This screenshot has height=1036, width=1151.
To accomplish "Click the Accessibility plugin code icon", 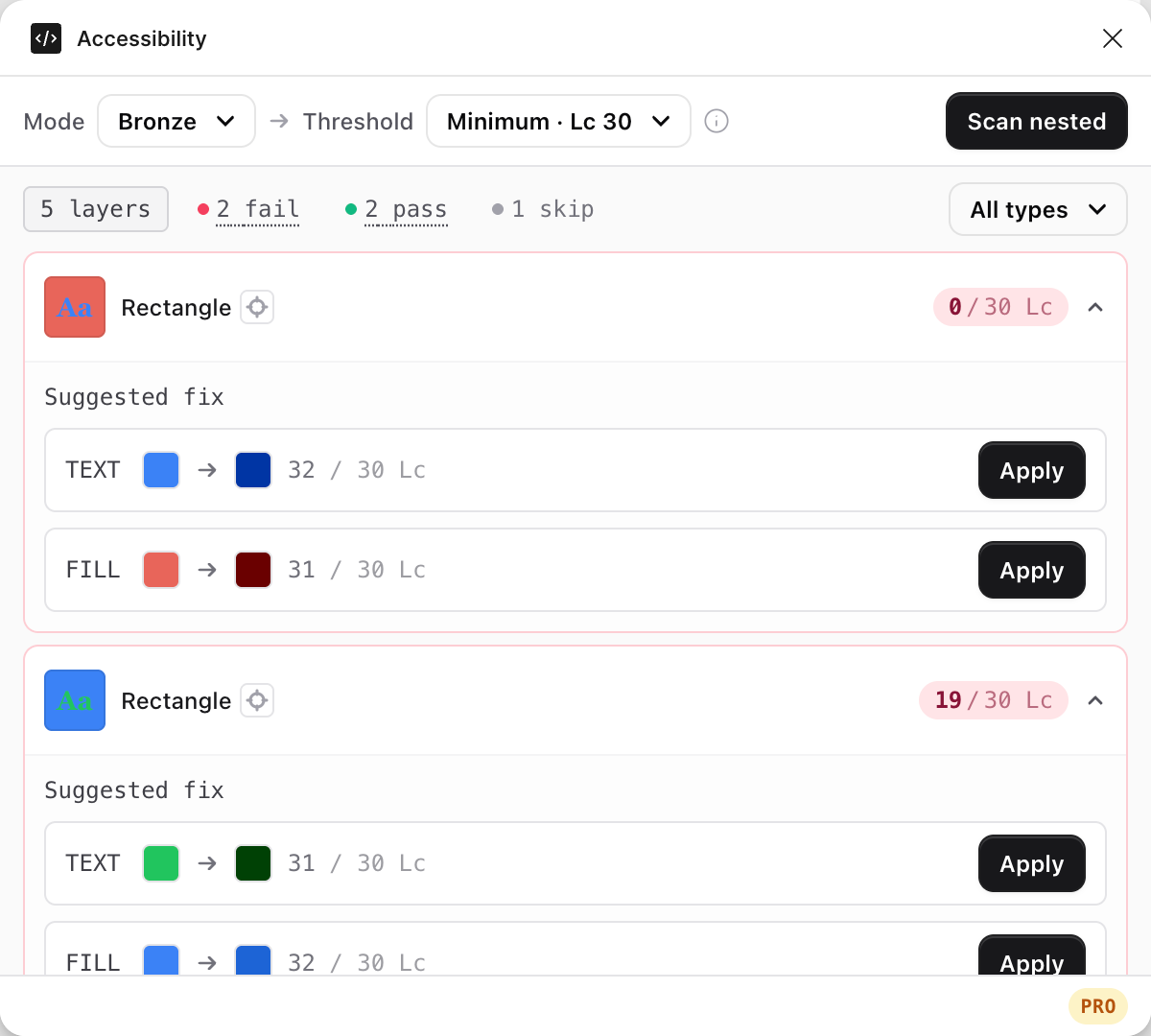I will click(46, 38).
